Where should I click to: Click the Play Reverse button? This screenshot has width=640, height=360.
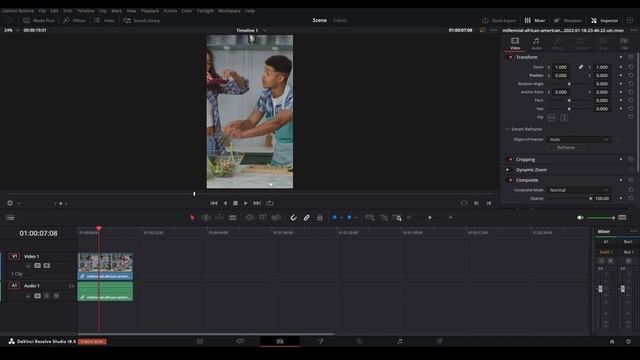pyautogui.click(x=225, y=203)
